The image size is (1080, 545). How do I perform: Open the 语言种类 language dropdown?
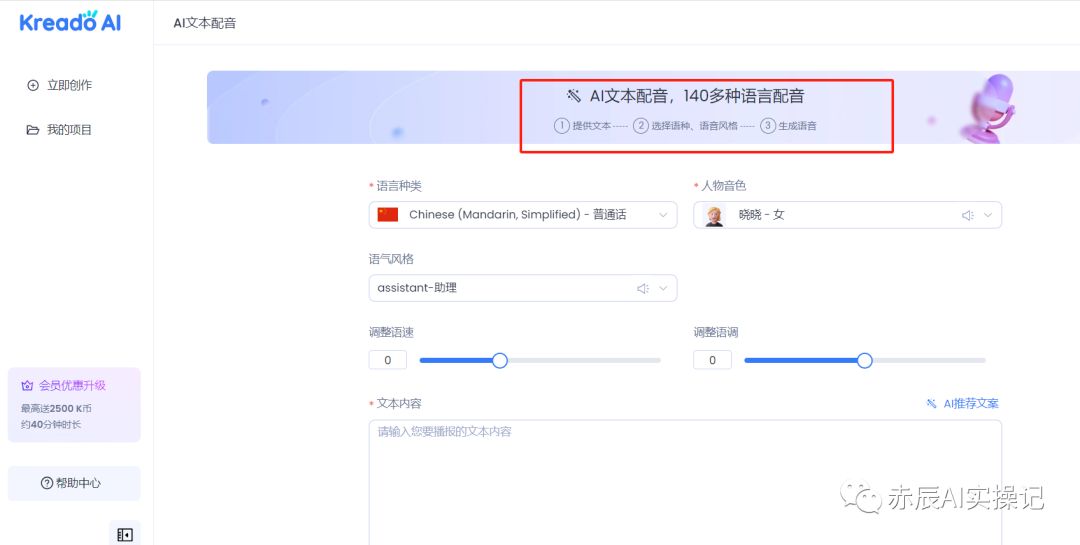click(x=523, y=215)
